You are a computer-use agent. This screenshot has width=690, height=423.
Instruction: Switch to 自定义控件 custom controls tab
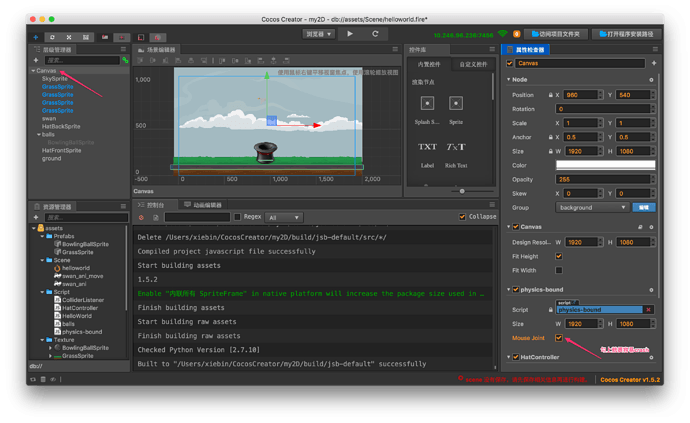[x=473, y=64]
